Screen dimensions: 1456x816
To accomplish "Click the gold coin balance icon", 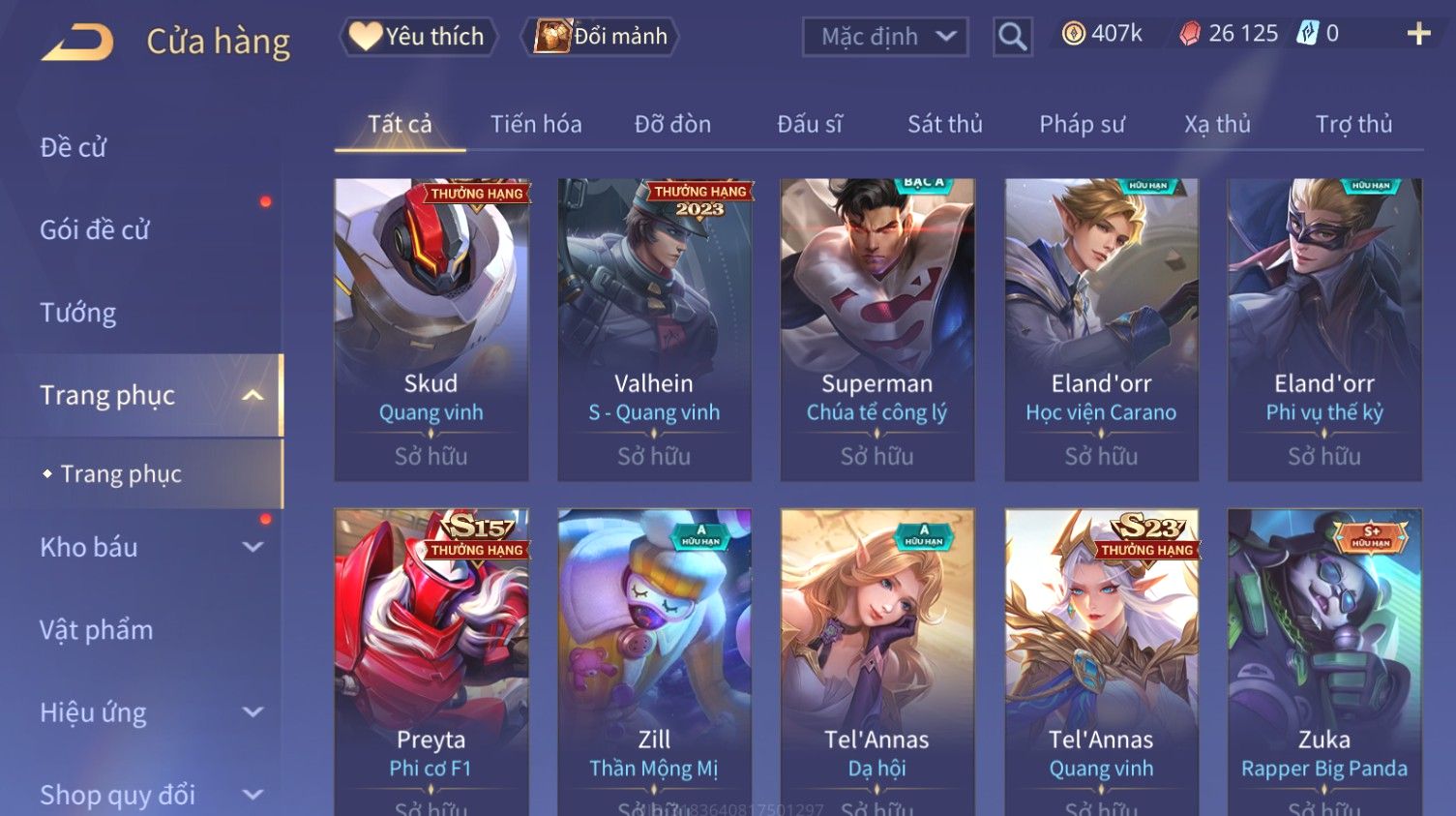I will click(x=1073, y=34).
